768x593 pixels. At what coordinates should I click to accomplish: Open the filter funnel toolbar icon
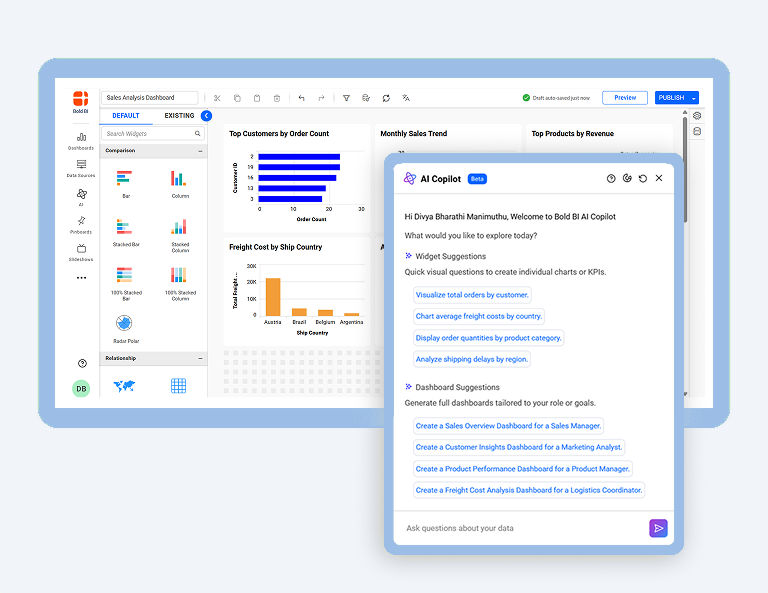346,98
